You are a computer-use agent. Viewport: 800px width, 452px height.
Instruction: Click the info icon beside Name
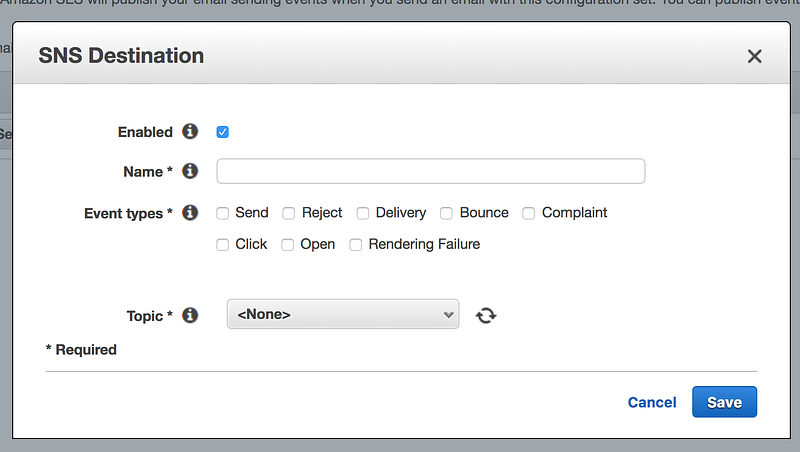[x=190, y=171]
